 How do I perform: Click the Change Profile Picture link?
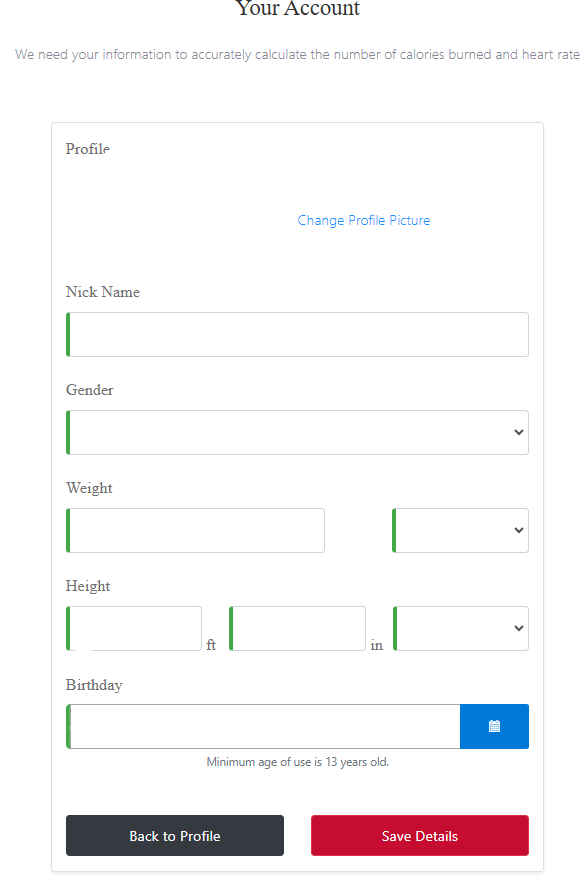pyautogui.click(x=363, y=220)
